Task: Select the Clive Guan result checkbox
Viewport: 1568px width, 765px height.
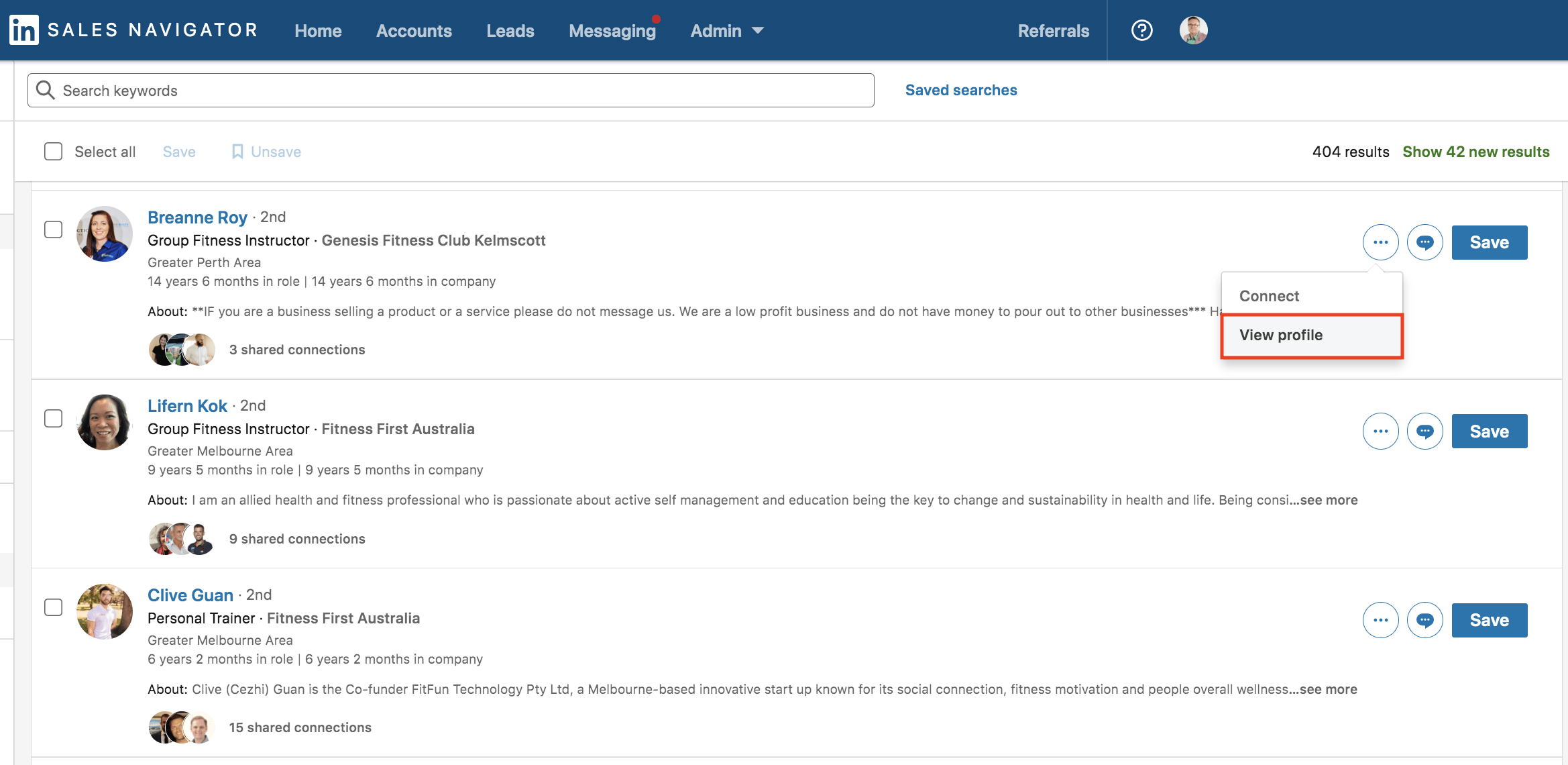Action: [x=53, y=607]
